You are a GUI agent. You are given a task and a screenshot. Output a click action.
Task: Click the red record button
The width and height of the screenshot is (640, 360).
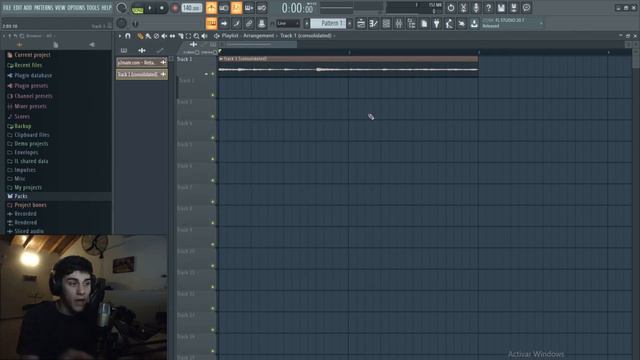pyautogui.click(x=175, y=8)
